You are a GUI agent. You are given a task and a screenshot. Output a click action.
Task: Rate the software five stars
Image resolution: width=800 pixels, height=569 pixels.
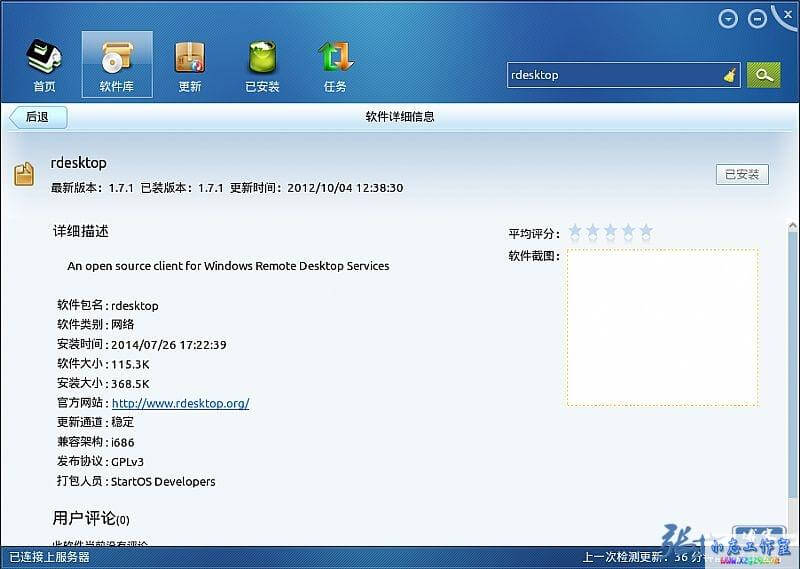pyautogui.click(x=646, y=232)
